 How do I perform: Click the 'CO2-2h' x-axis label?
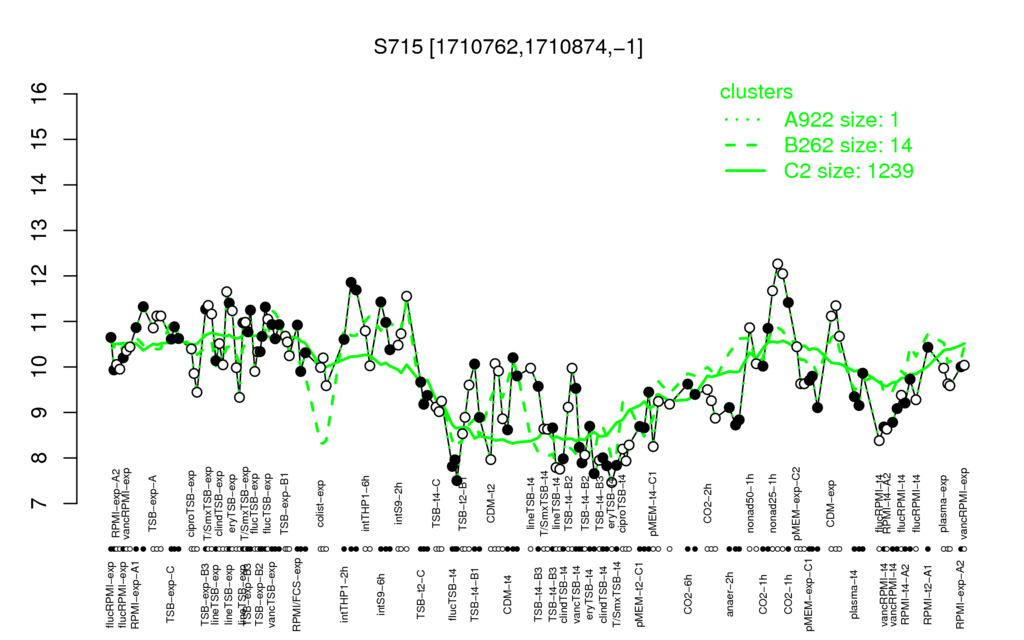708,502
